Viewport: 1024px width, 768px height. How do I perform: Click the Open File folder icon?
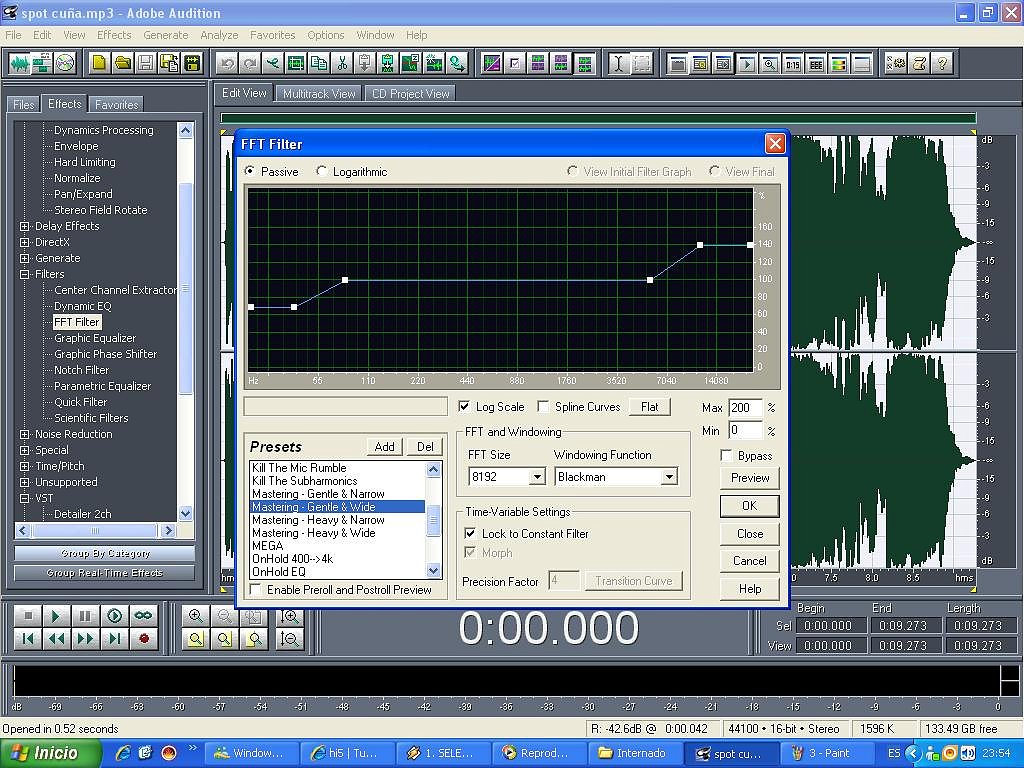[x=122, y=63]
